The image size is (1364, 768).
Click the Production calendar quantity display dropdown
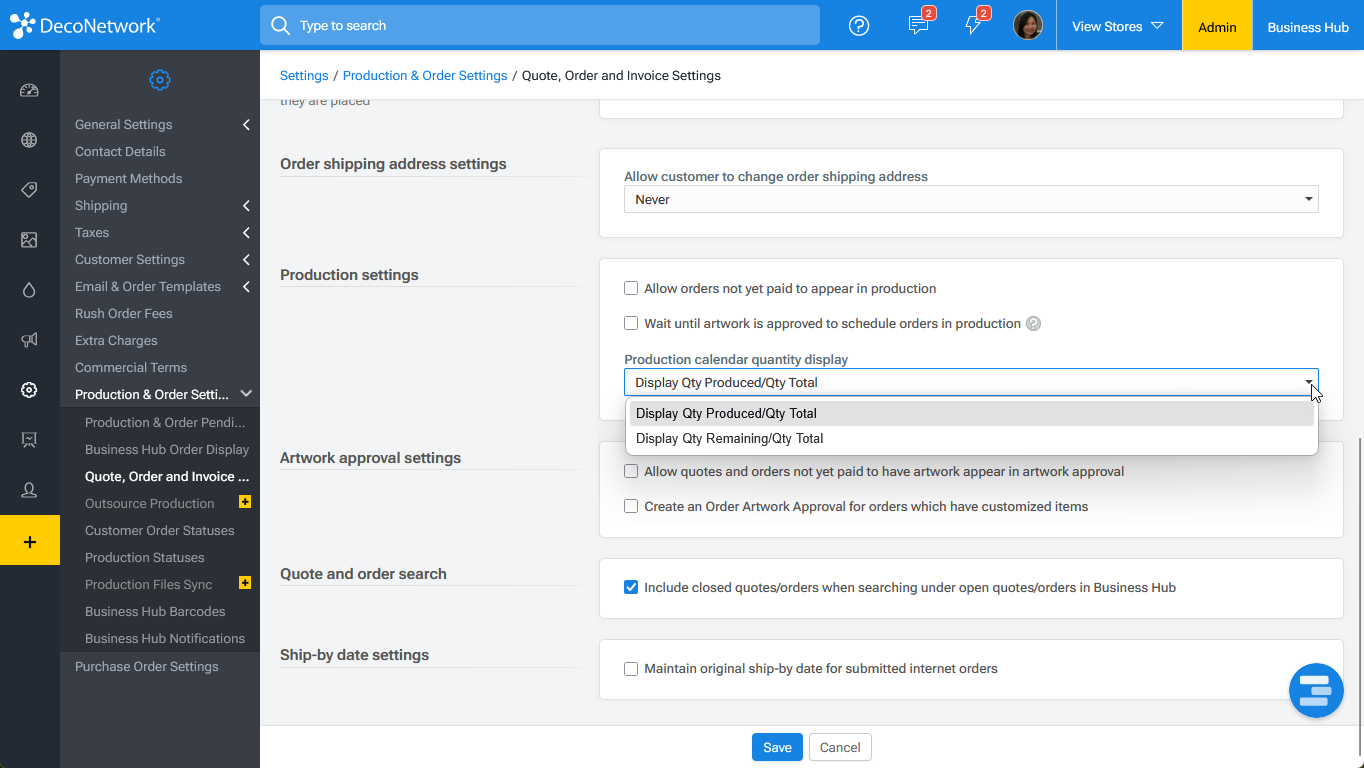coord(971,382)
